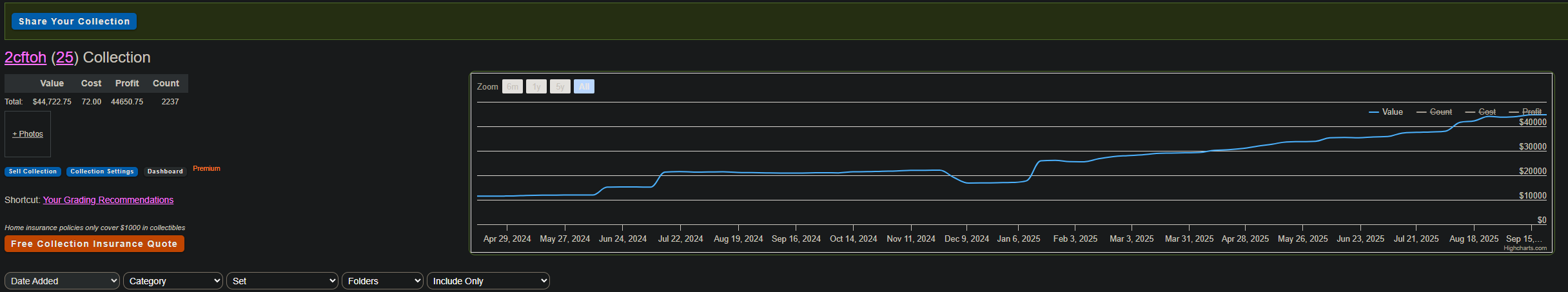Click the Profit column header

click(127, 83)
